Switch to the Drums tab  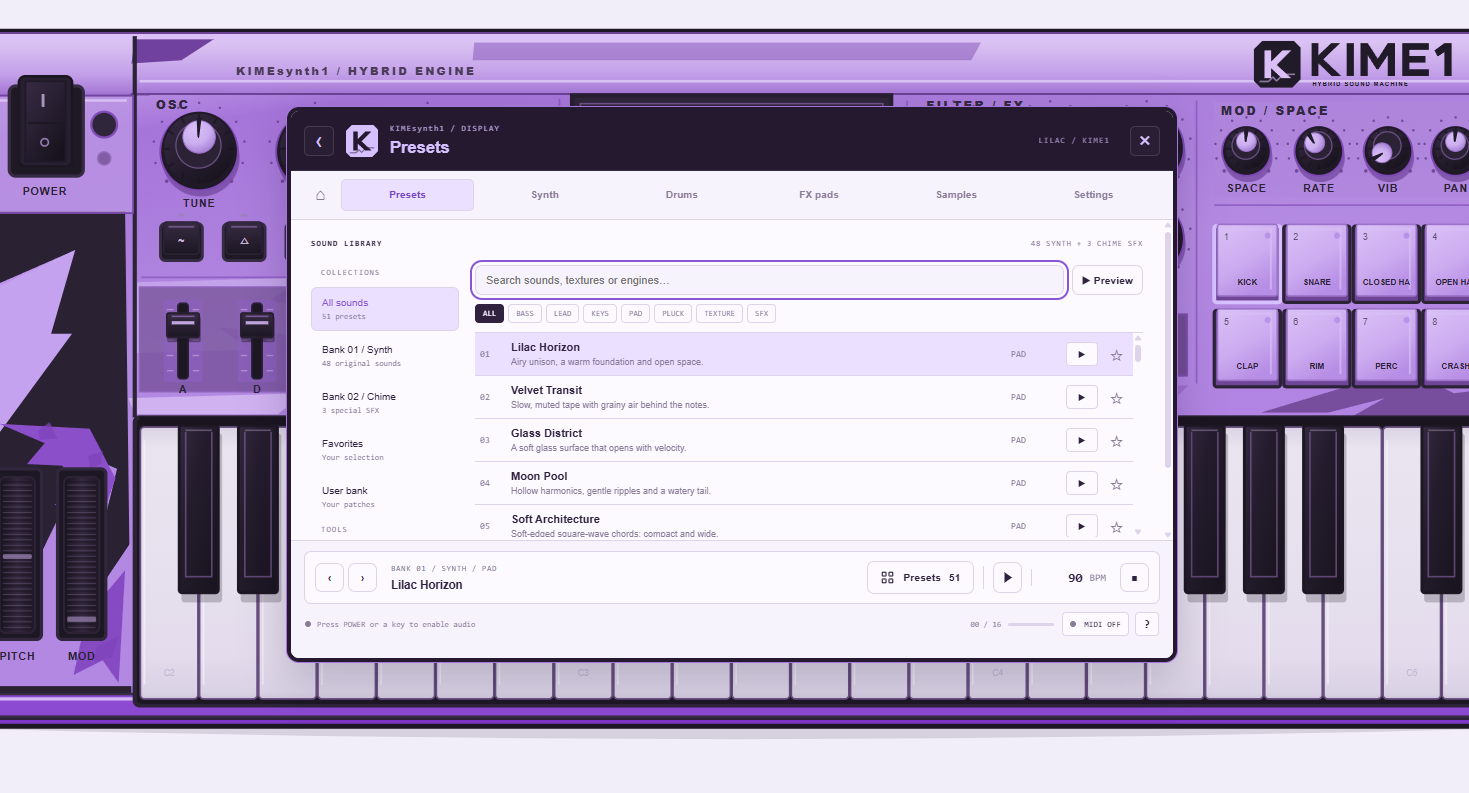point(682,195)
